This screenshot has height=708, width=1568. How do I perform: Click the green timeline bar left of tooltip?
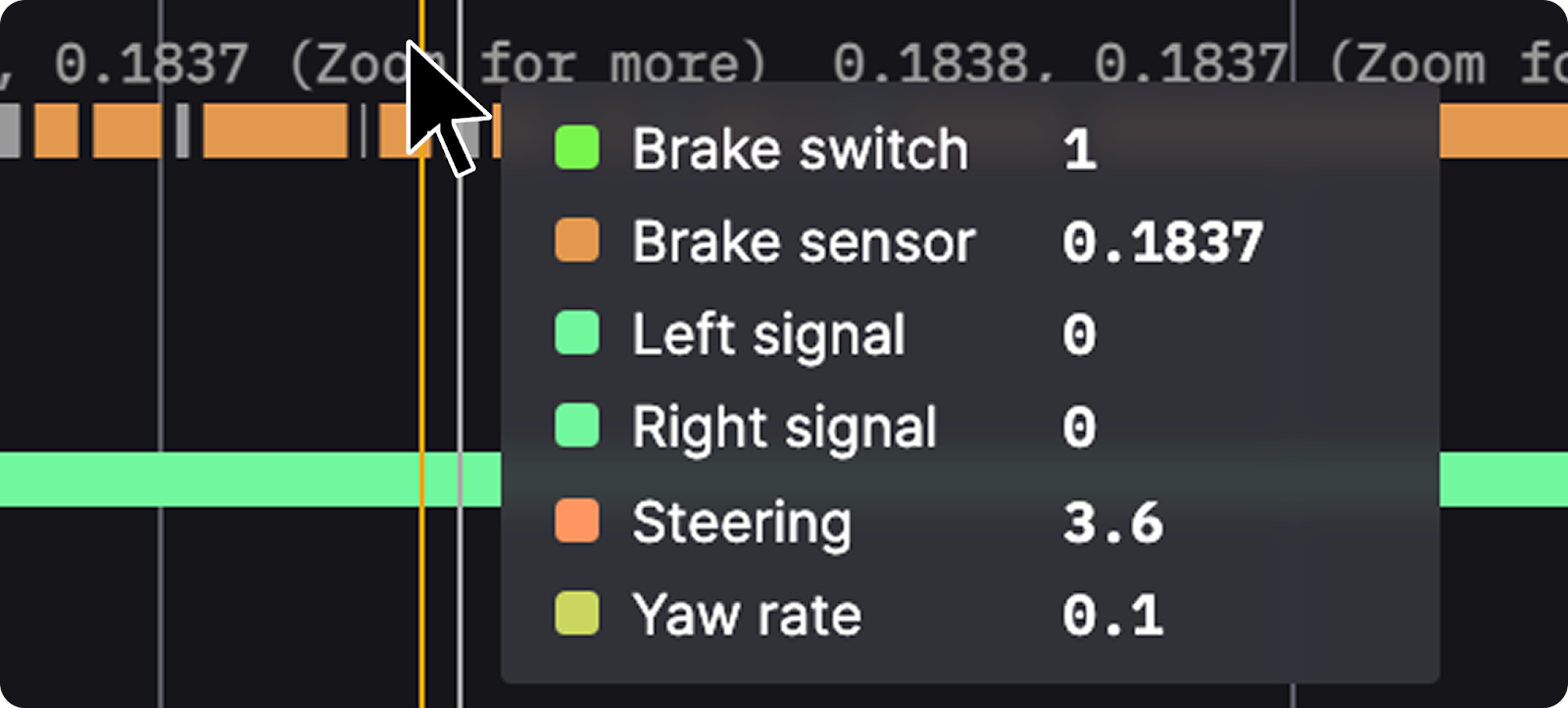(245, 480)
